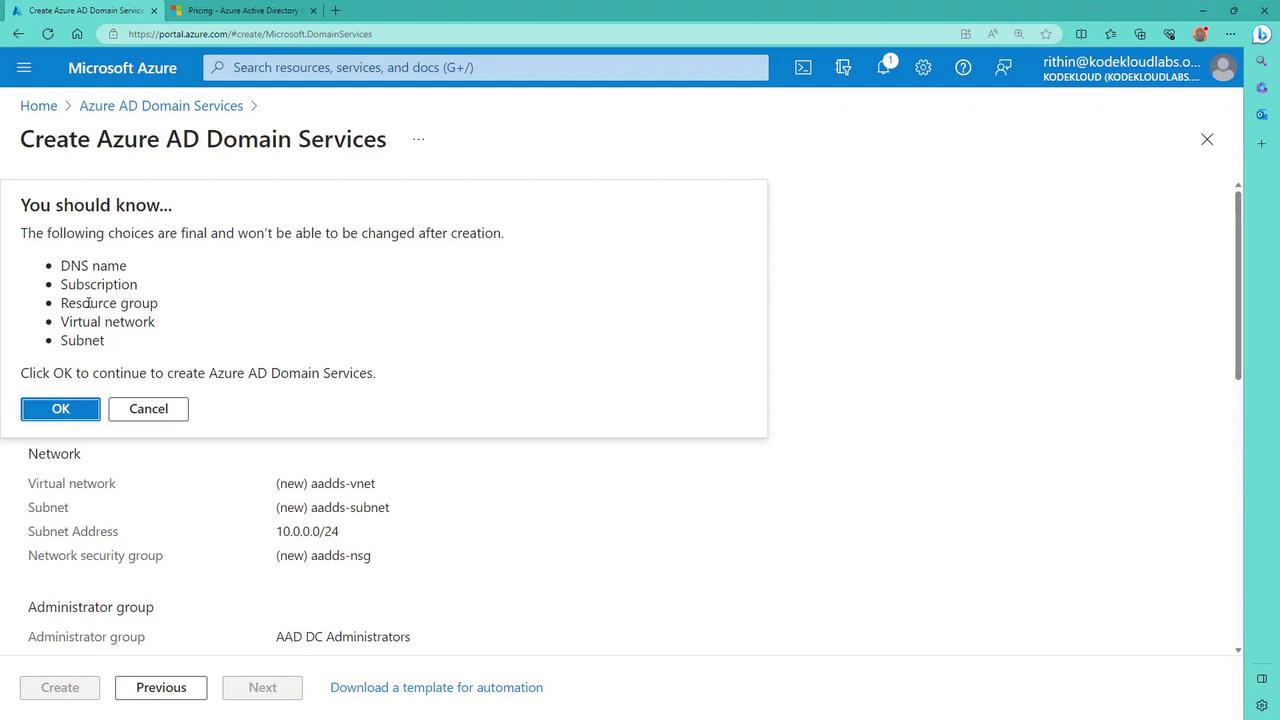
Task: Click the Virtual network bullet item
Action: coord(108,322)
